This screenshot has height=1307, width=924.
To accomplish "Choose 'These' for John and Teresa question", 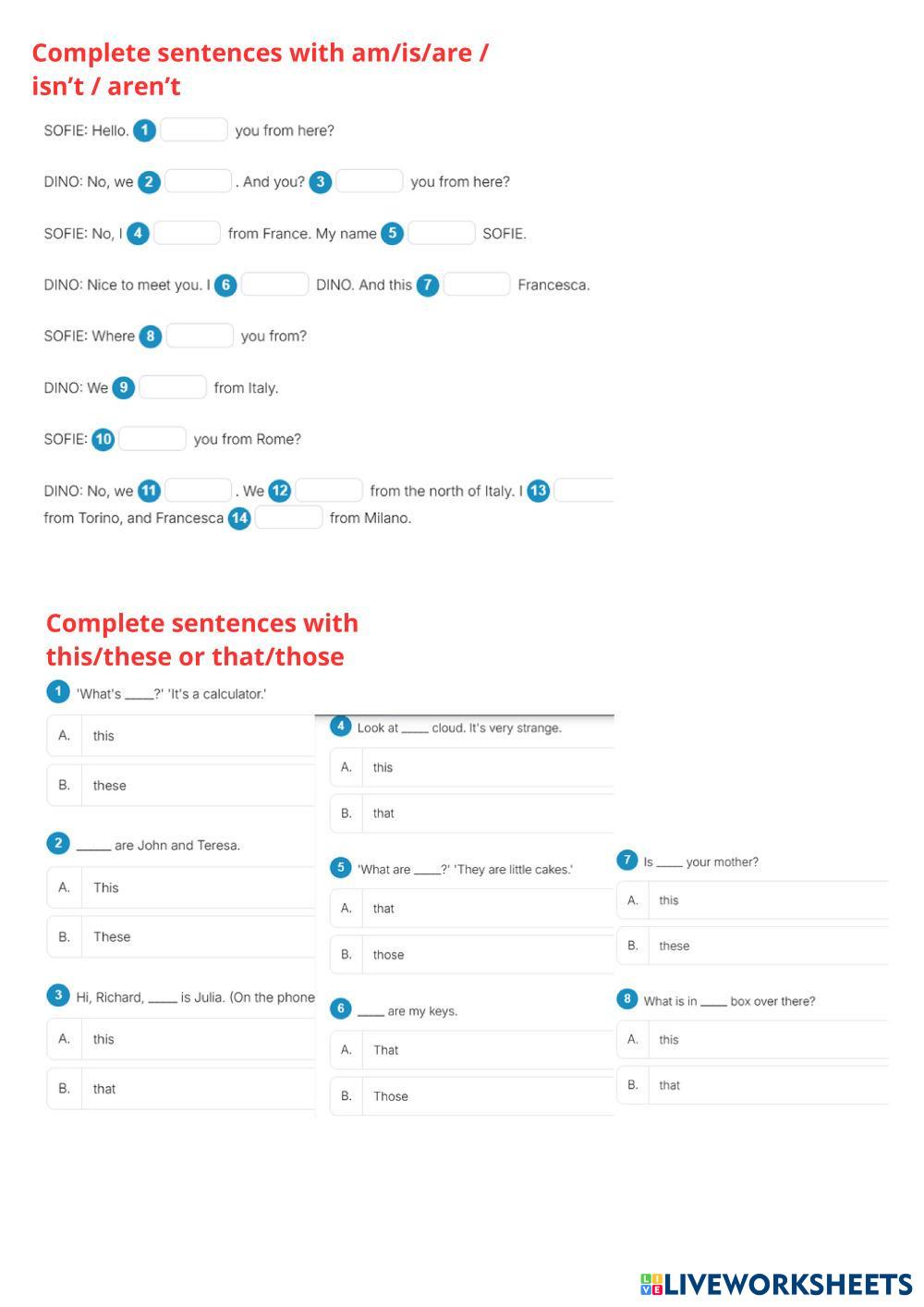I will pyautogui.click(x=181, y=937).
